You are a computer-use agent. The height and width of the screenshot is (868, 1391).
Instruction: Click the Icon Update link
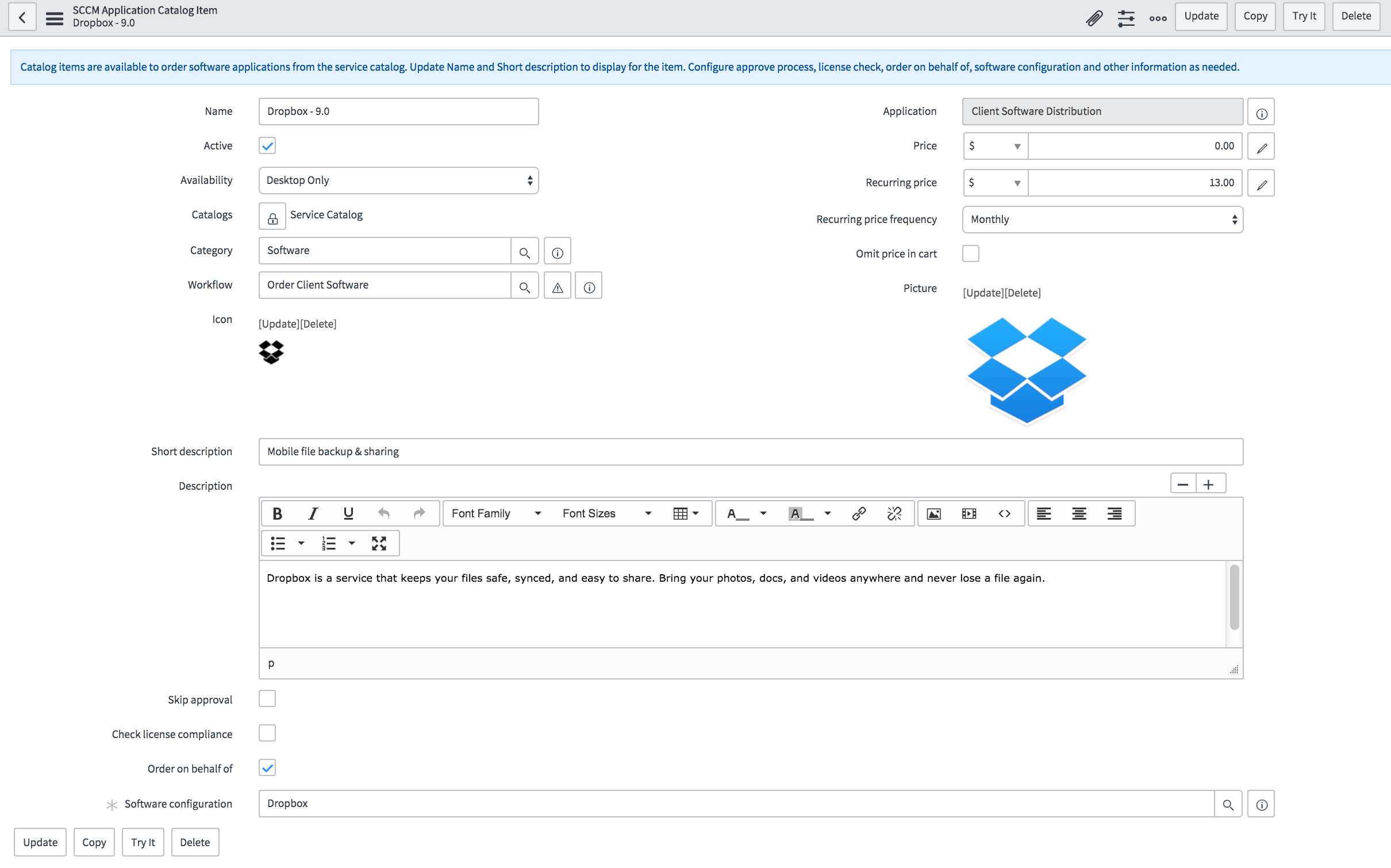[279, 324]
